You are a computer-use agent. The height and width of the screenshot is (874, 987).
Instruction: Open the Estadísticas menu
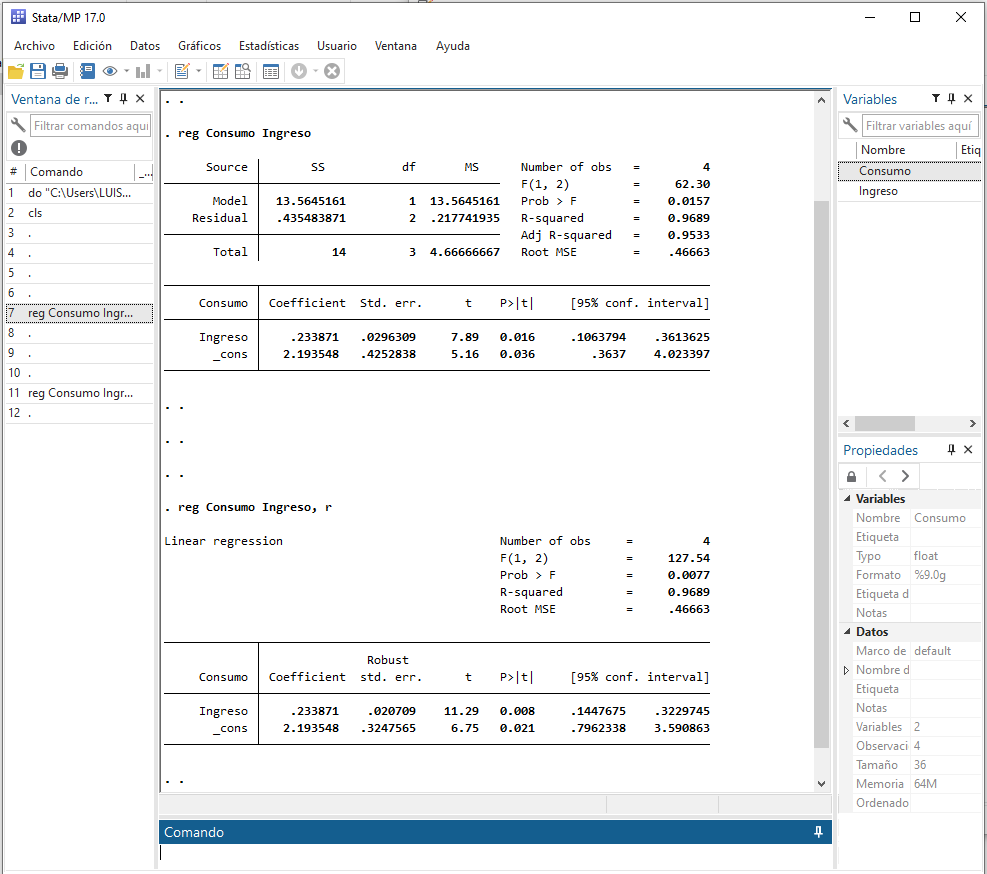point(269,46)
